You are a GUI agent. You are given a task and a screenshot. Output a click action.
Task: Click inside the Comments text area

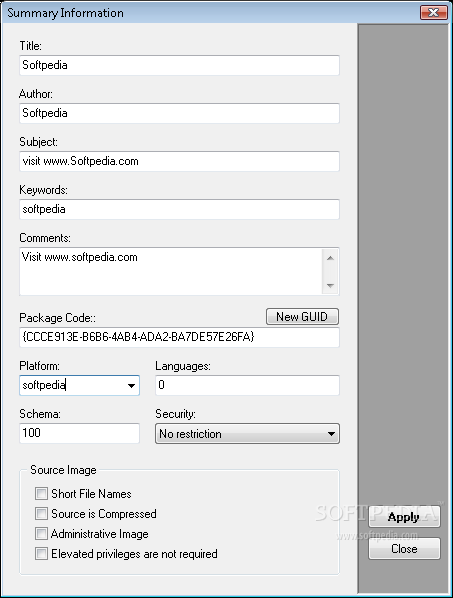(170, 271)
